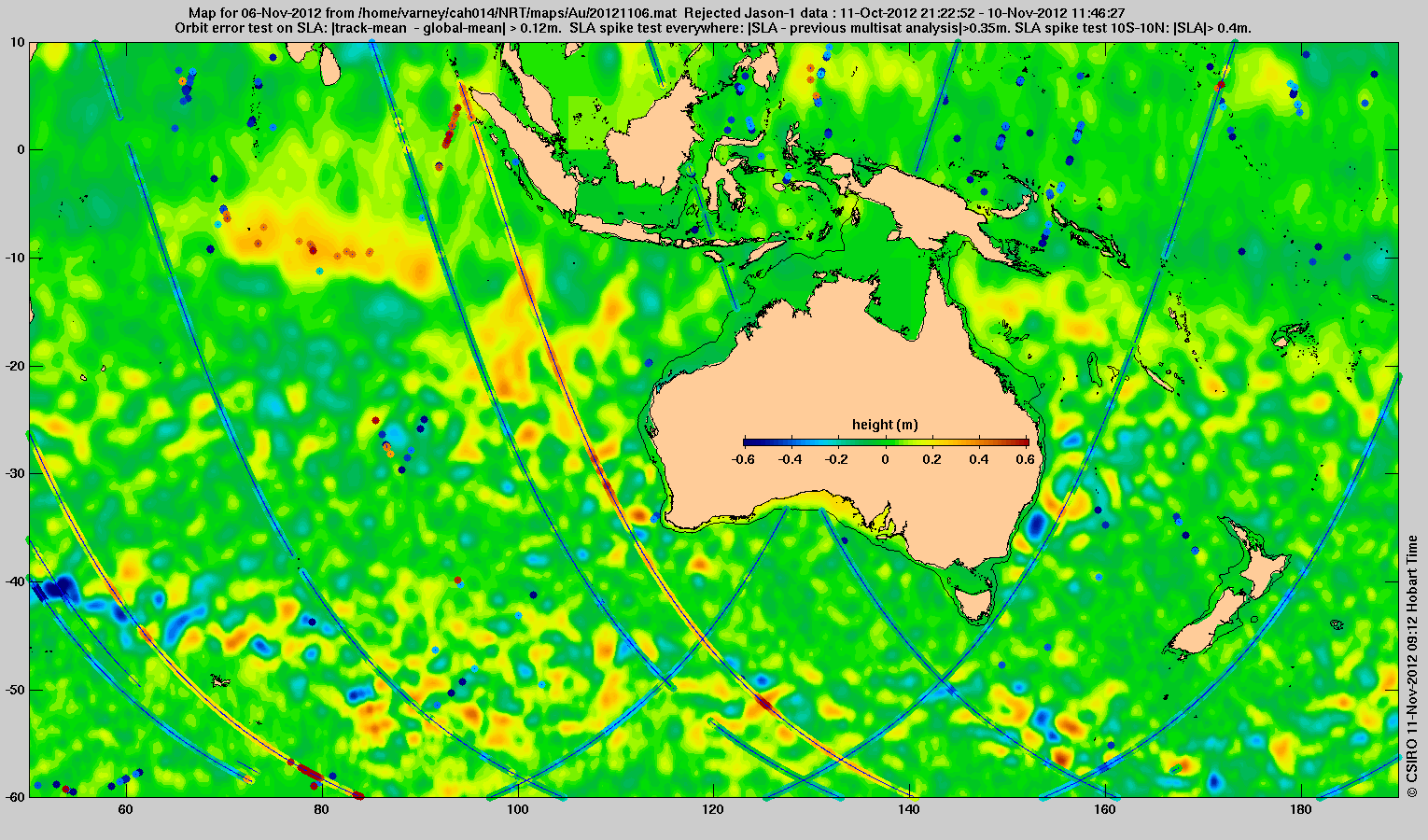
Task: Click the longitude axis label 60
Action: click(x=125, y=809)
